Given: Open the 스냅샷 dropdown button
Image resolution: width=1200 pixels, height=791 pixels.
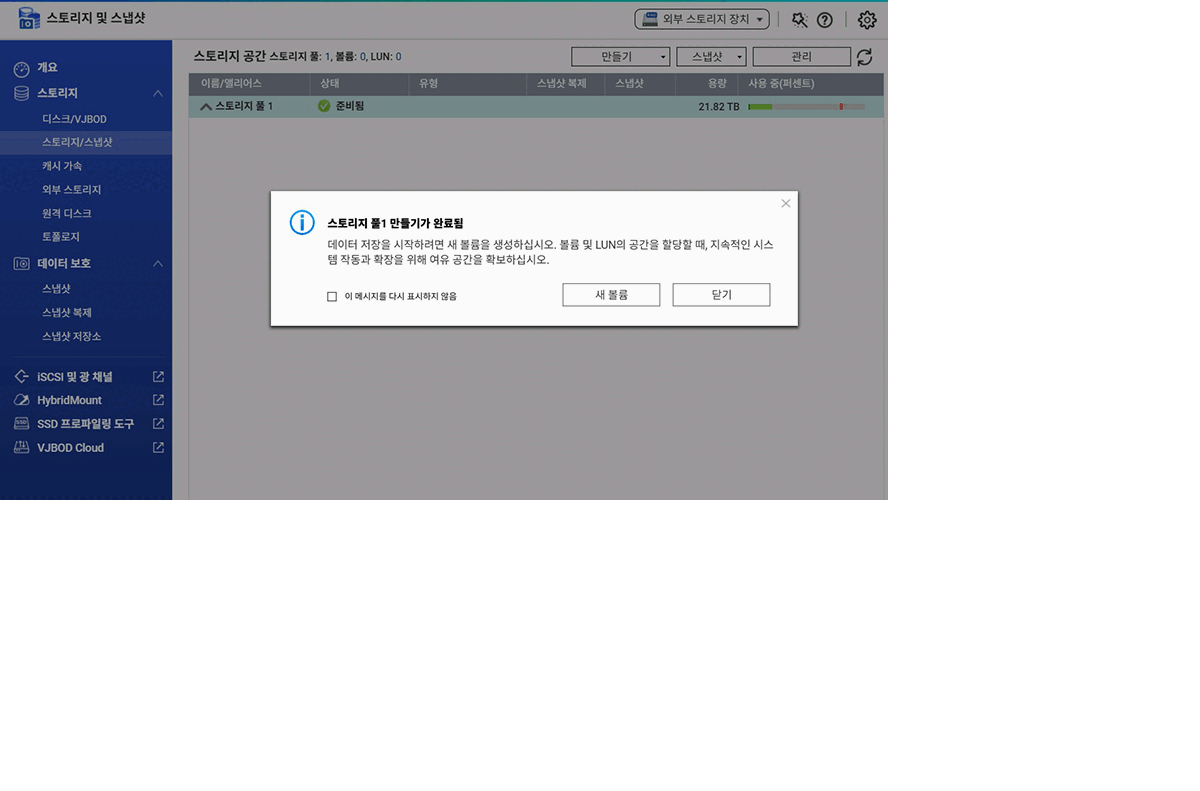Looking at the screenshot, I should (711, 57).
